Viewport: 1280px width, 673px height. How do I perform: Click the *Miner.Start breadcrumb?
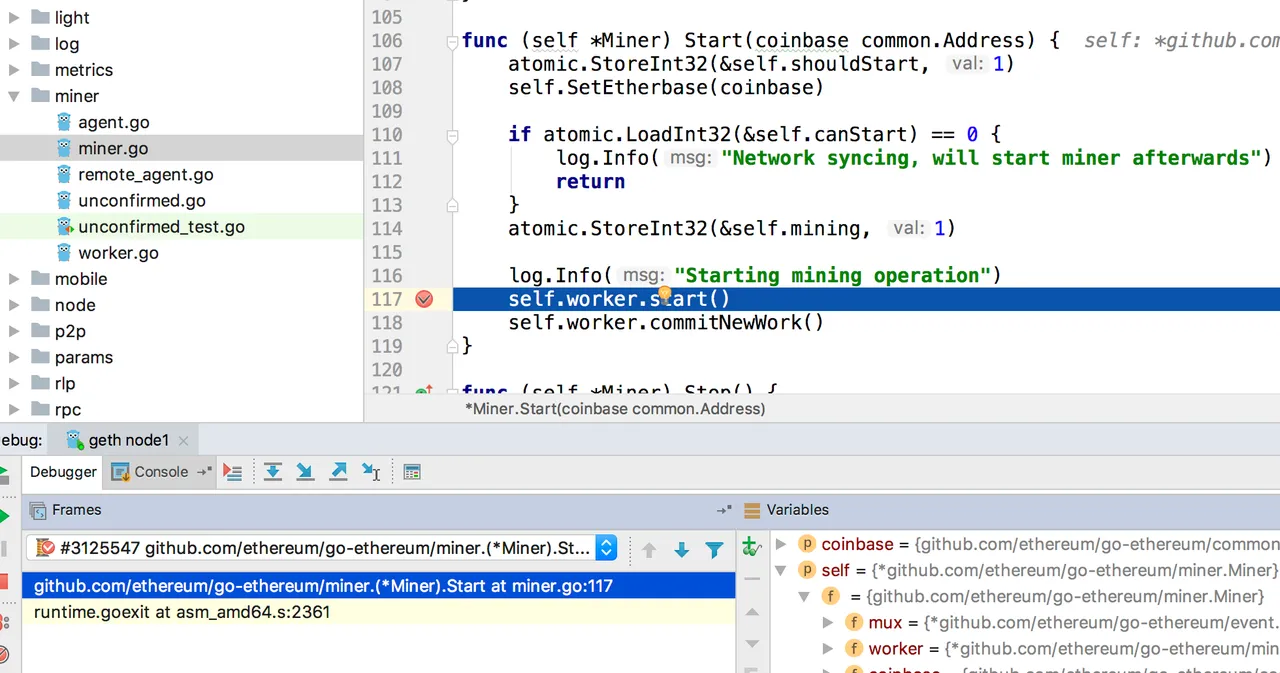[615, 408]
